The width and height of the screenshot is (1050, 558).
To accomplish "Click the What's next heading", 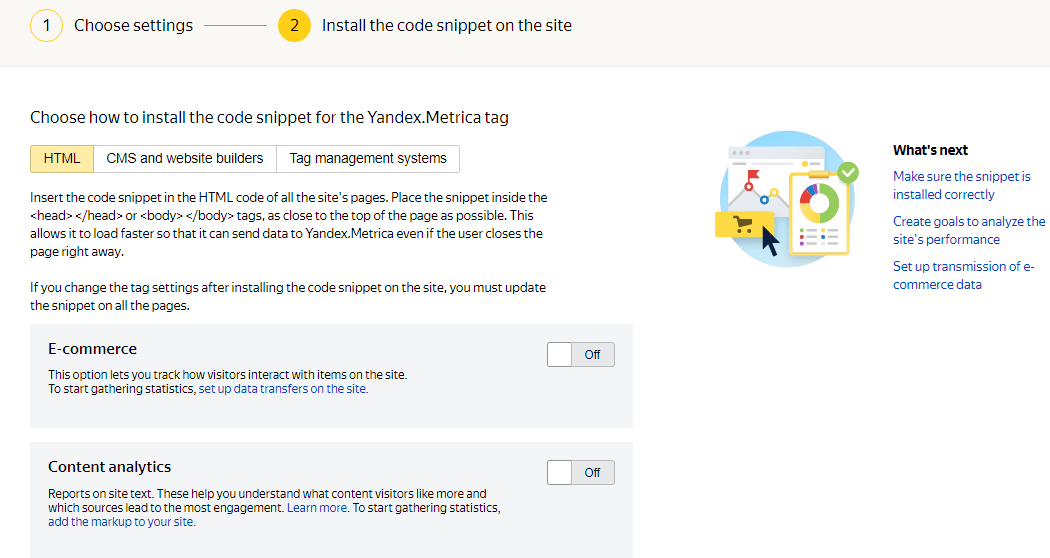I will pos(930,150).
